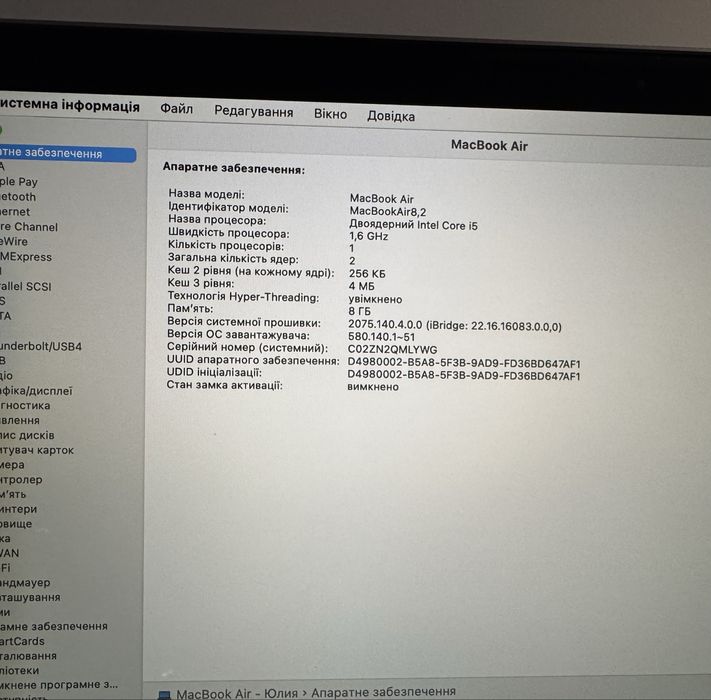The width and height of the screenshot is (711, 700).
Task: Select Пам'ять in the sidebar
Action: 13,494
